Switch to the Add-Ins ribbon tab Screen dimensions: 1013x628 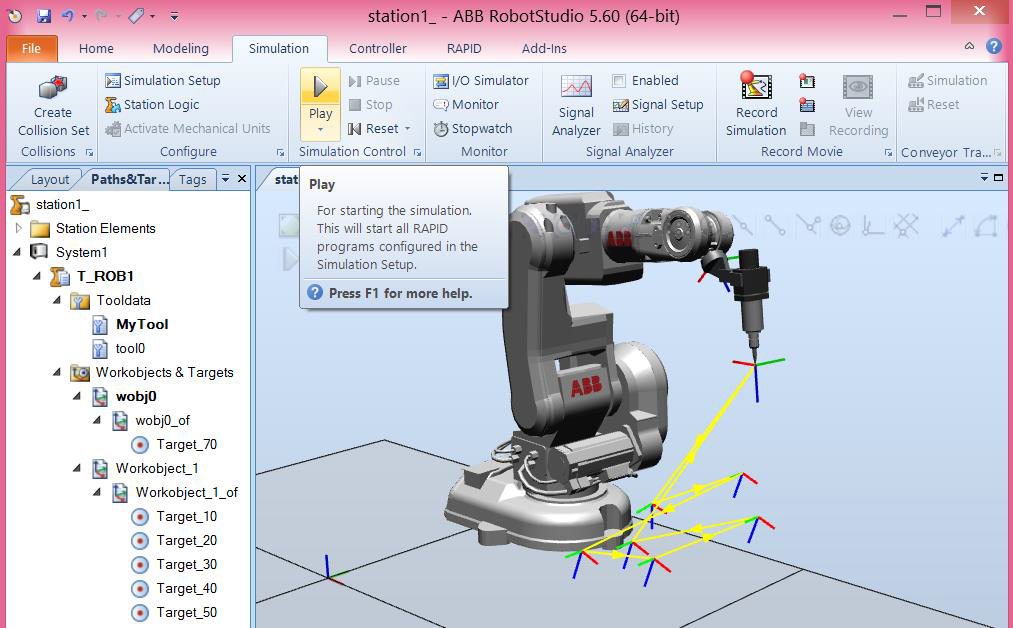point(544,48)
